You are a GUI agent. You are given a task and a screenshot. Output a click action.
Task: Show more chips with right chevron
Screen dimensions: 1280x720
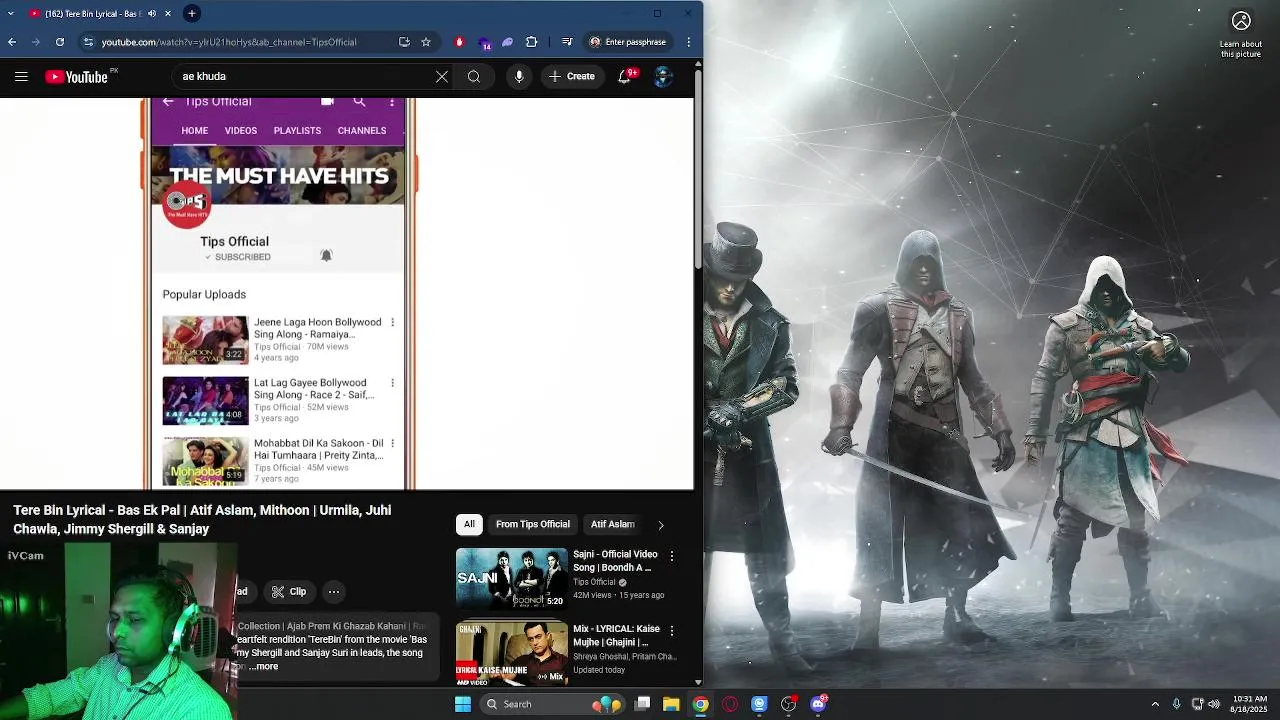pyautogui.click(x=660, y=525)
